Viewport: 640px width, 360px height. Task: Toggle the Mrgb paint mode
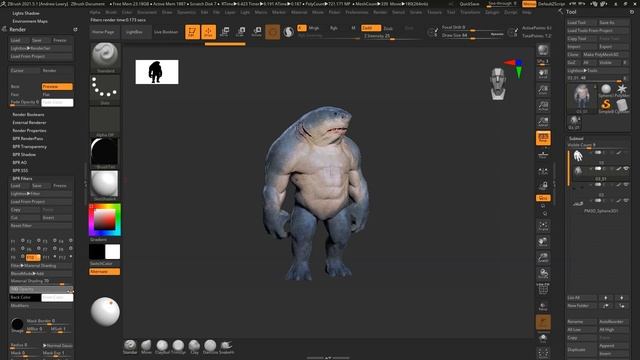tap(313, 28)
